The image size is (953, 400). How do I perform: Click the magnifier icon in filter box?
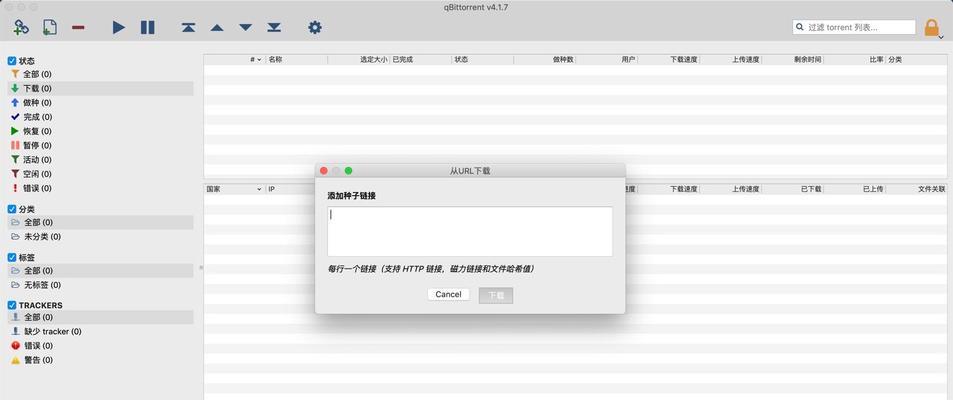(800, 27)
